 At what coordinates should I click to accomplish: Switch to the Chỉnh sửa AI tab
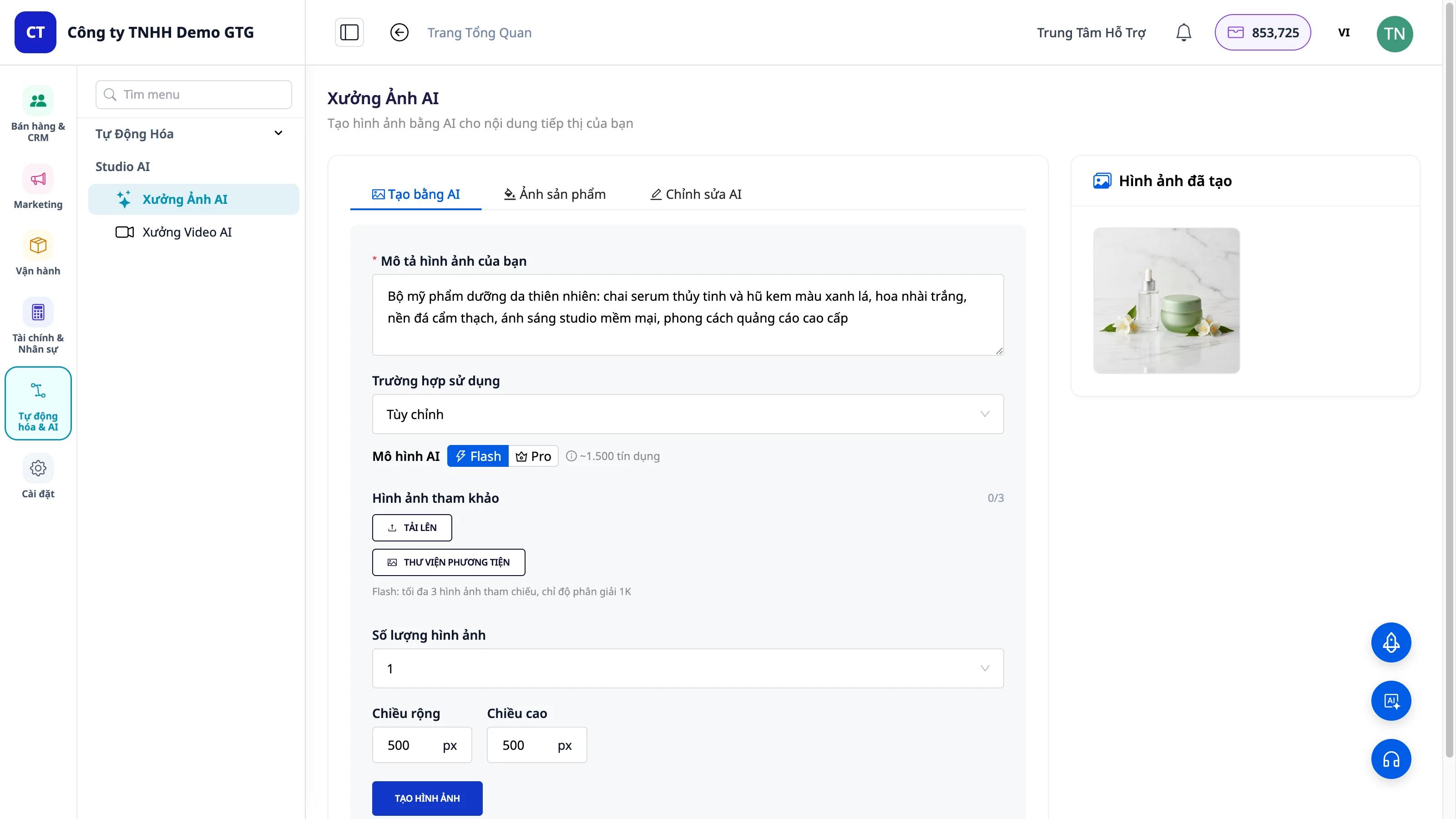[x=696, y=194]
